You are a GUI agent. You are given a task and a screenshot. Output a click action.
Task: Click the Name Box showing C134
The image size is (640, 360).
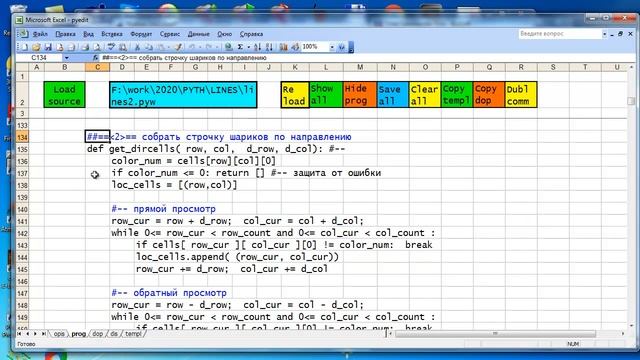coord(40,58)
